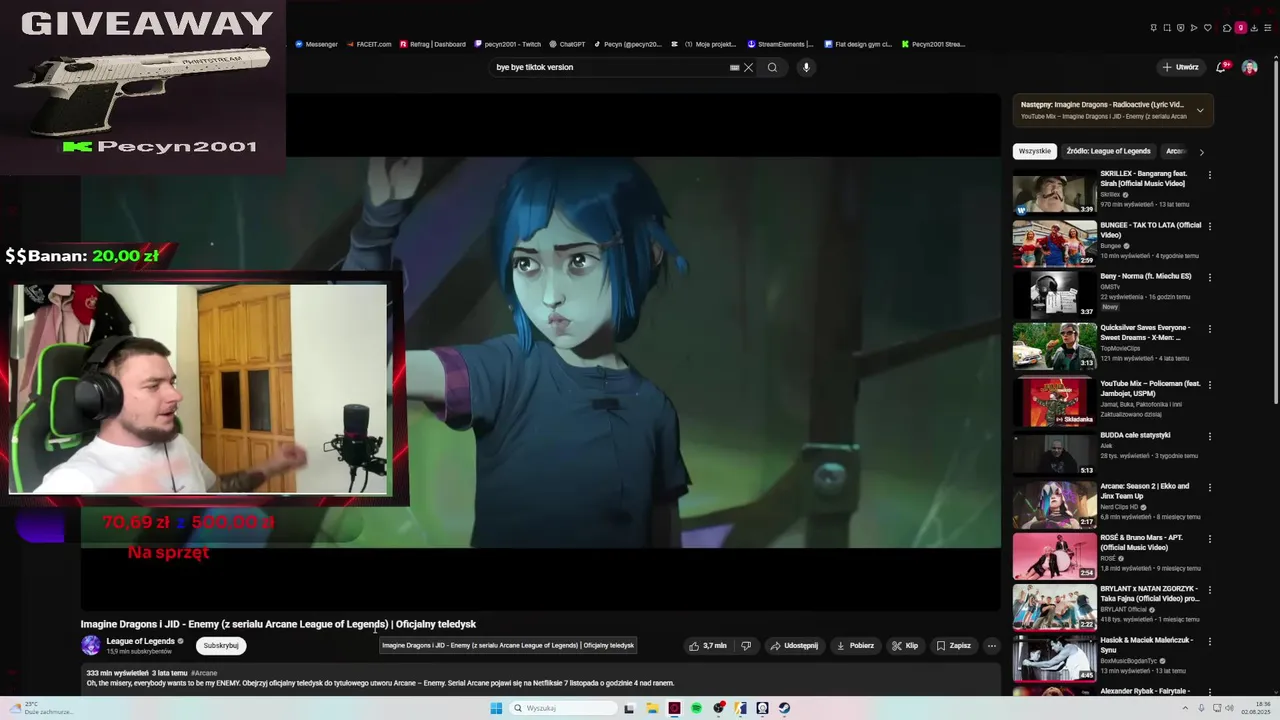Open the weather widget on the taskbar

(x=42, y=708)
